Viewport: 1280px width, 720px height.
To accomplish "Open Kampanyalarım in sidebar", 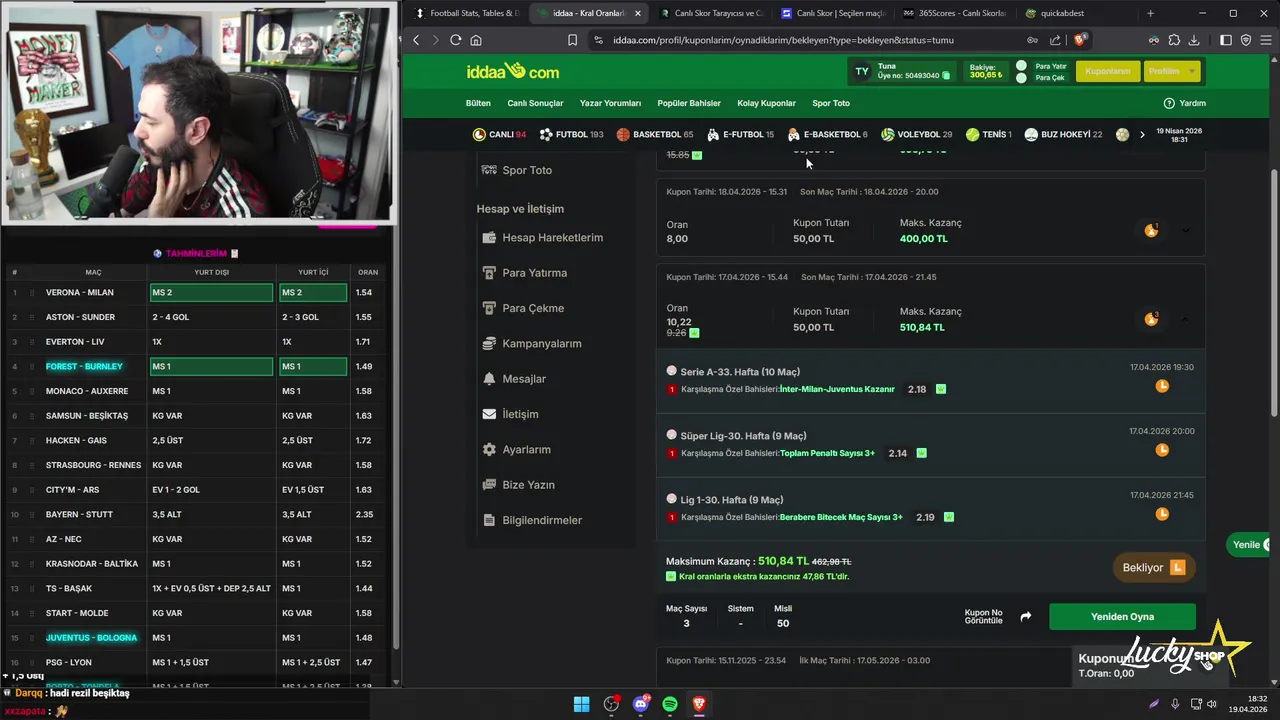I will pos(541,344).
